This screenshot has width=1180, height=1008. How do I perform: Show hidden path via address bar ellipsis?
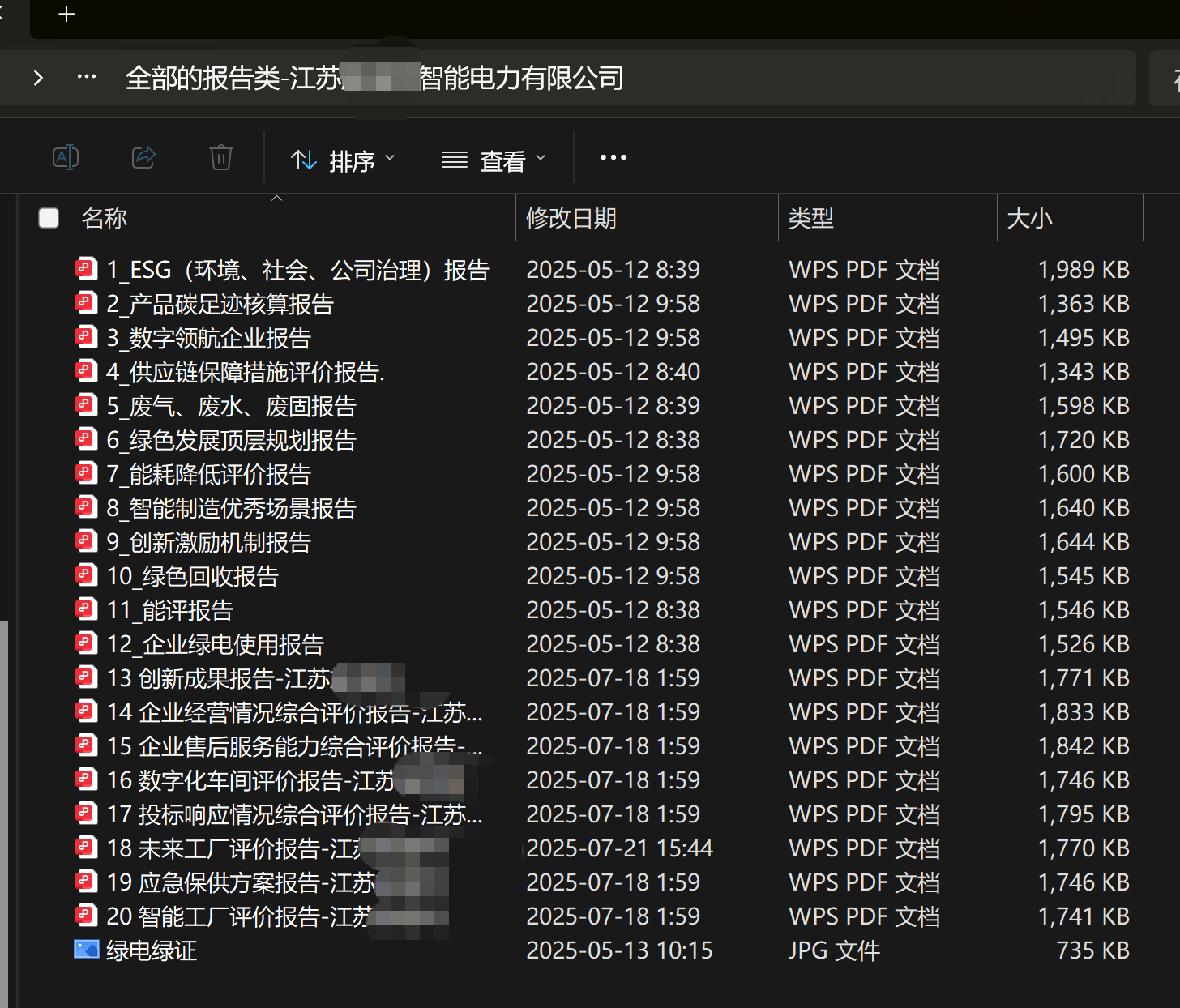[x=86, y=78]
